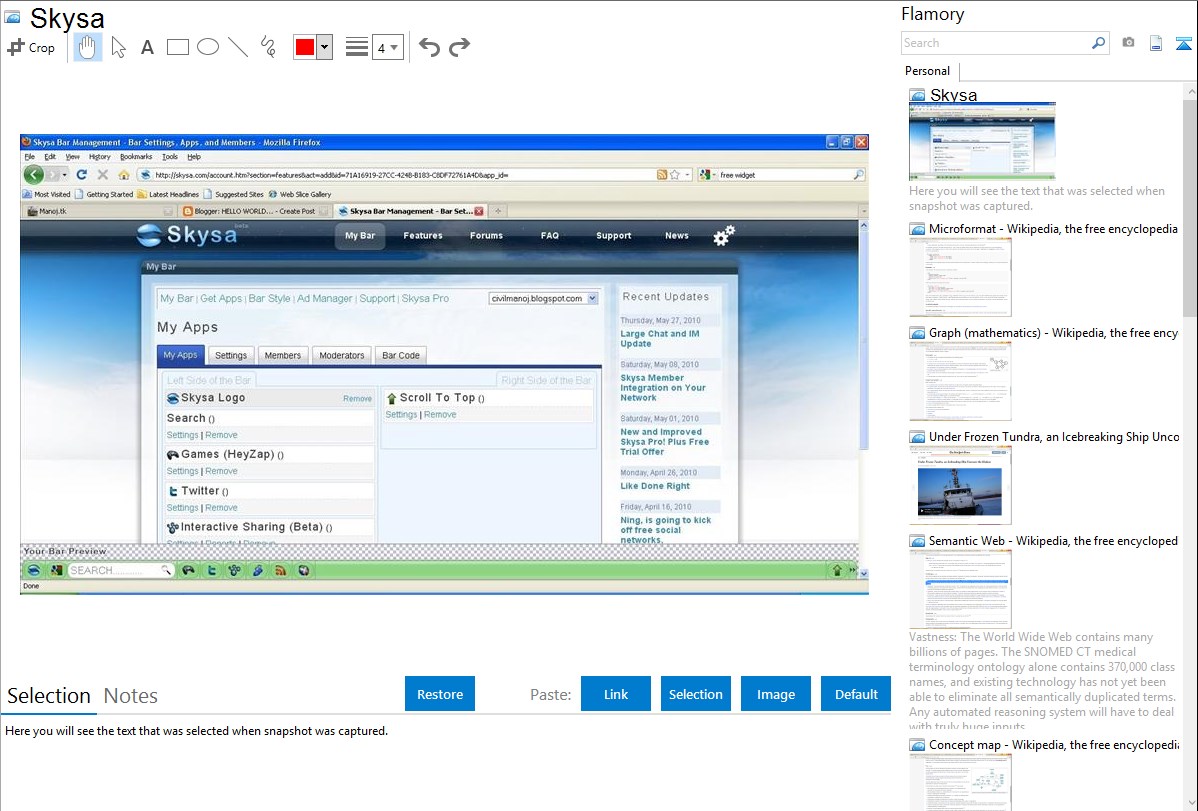This screenshot has width=1198, height=811.
Task: Click the Paste Image button
Action: 775,694
